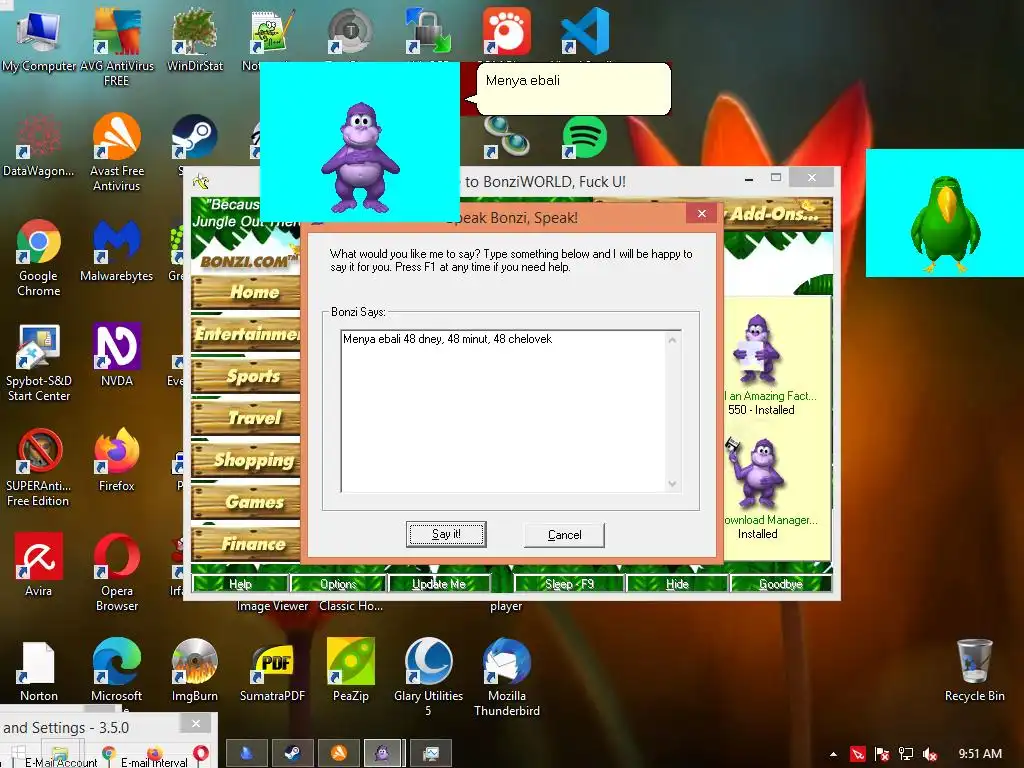Open Visual Studio Code desktop shortcut
1024x768 pixels.
585,31
